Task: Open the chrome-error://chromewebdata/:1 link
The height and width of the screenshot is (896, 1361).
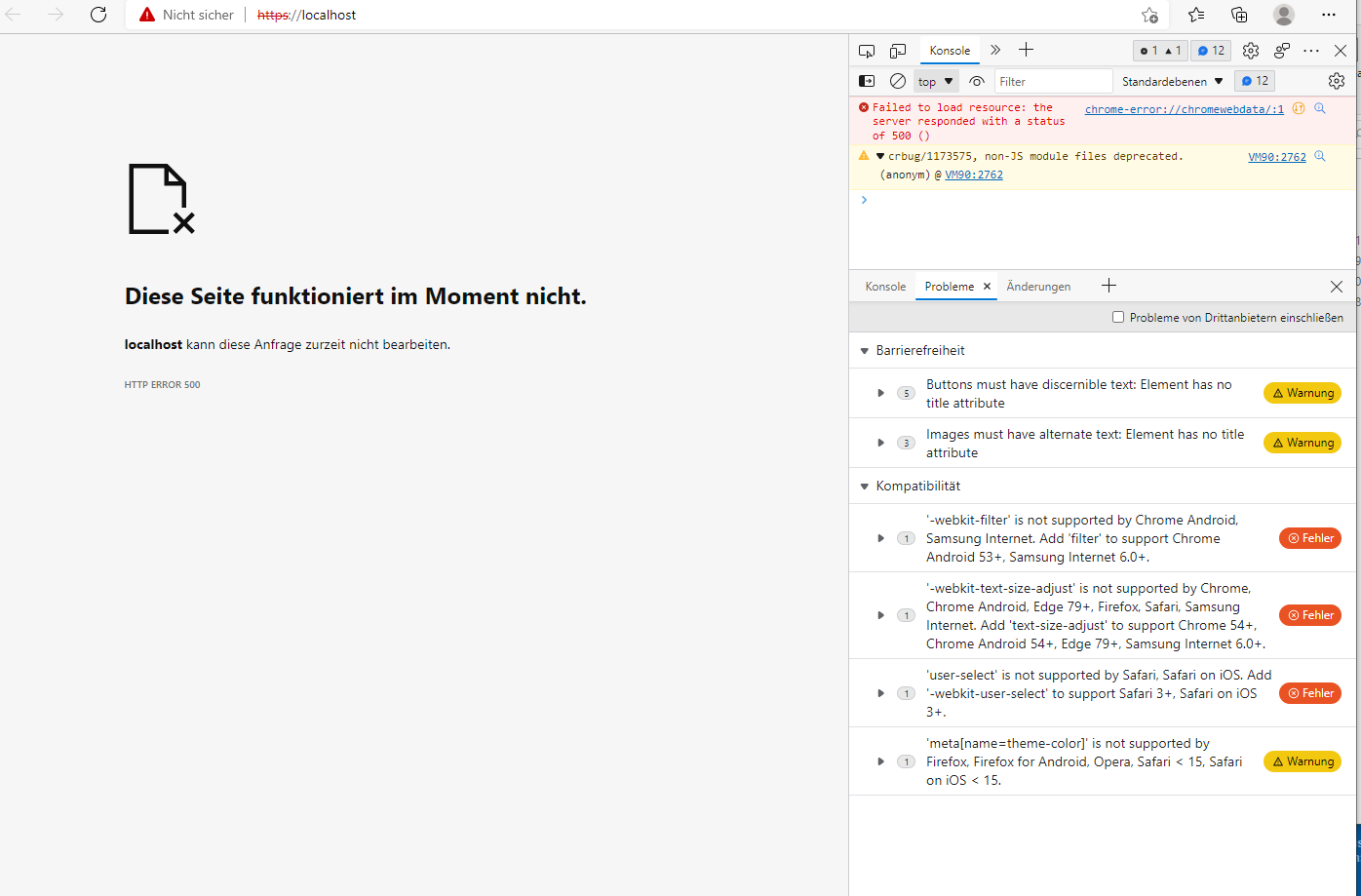Action: pos(1185,109)
